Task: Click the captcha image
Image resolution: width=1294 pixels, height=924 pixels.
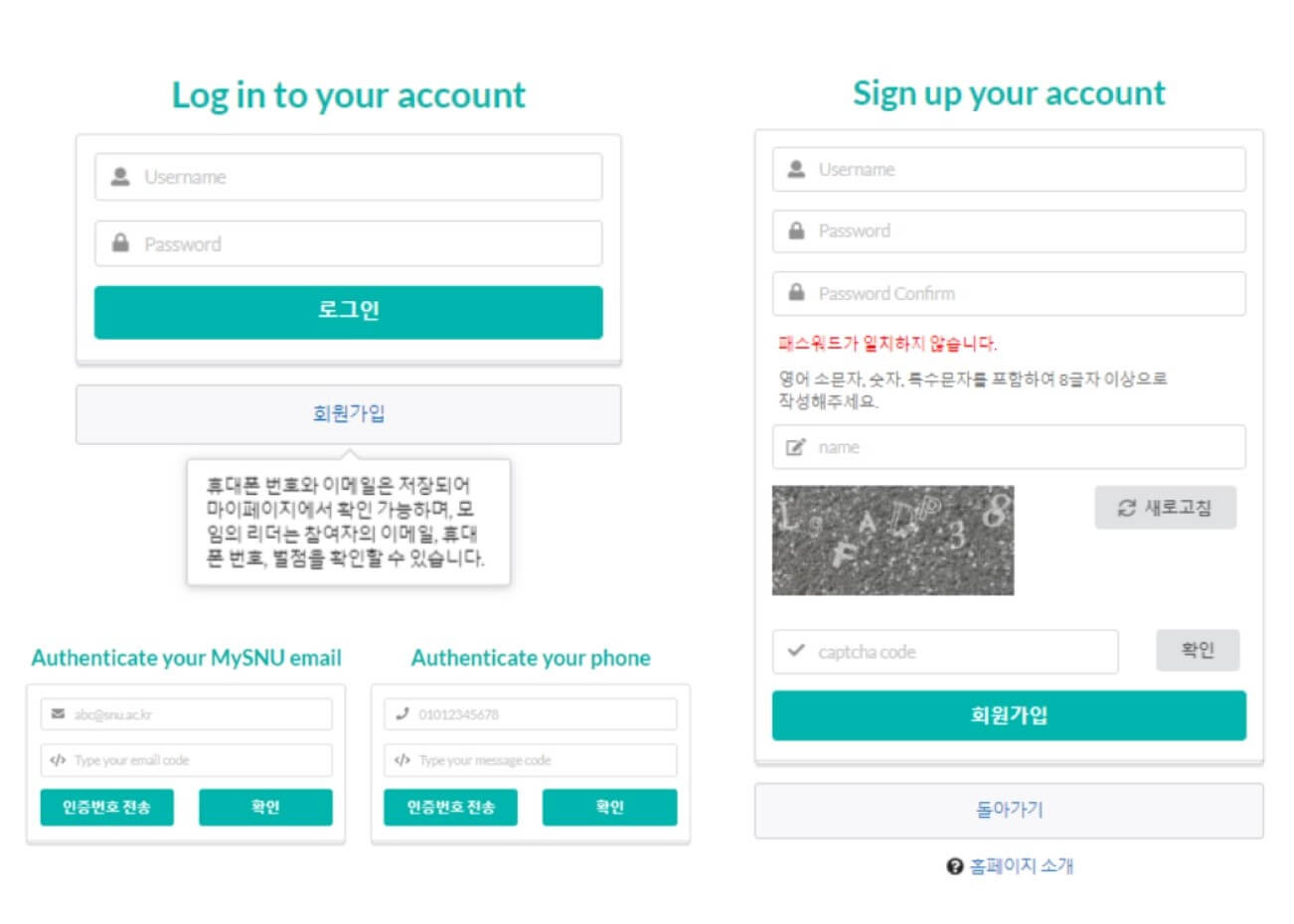Action: [892, 540]
